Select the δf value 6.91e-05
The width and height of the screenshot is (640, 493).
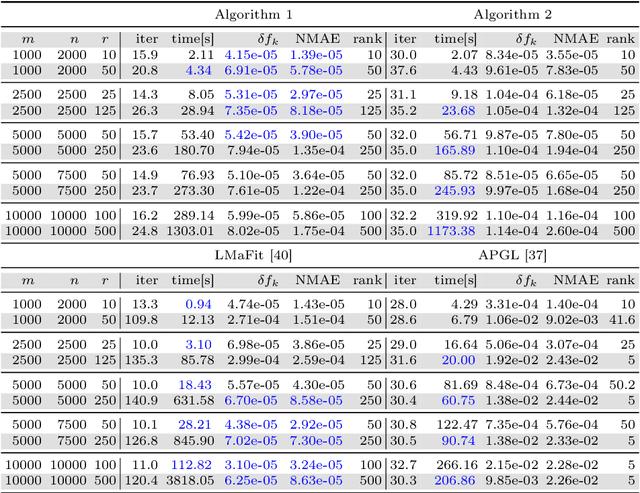click(251, 70)
